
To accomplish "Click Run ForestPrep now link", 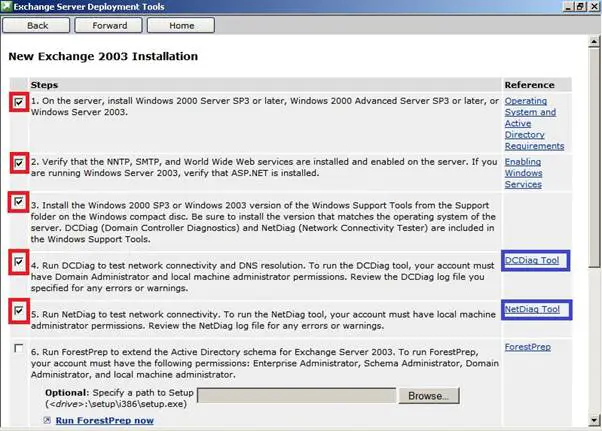I will 104,421.
